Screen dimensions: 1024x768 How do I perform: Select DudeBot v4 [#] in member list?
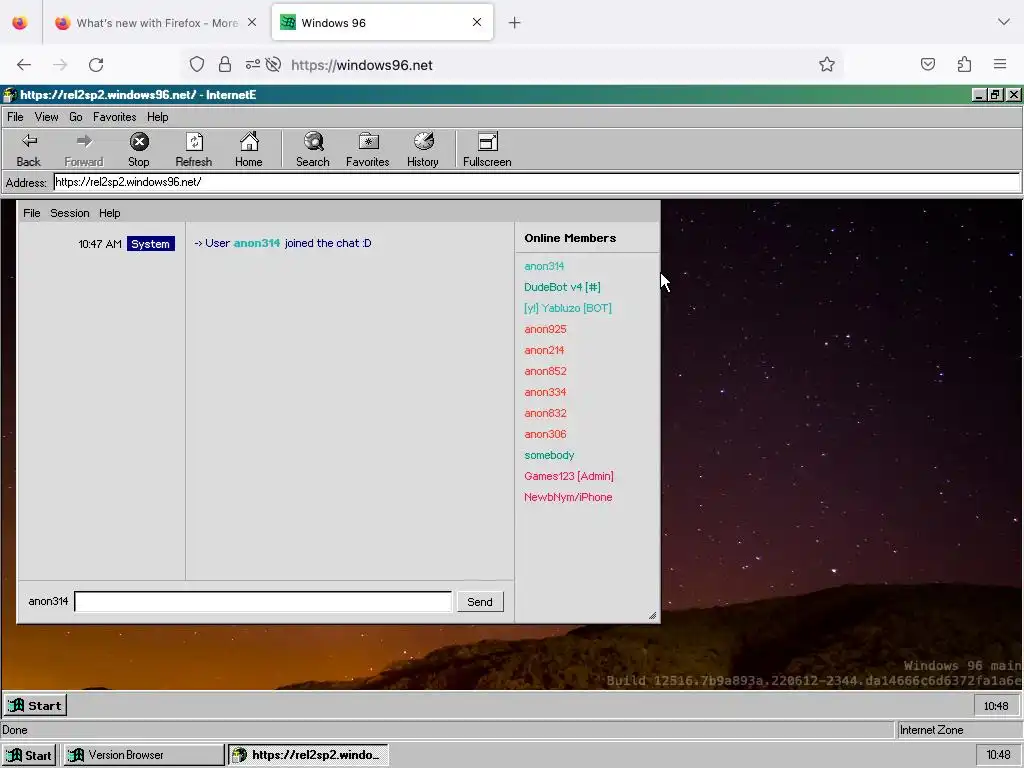pyautogui.click(x=562, y=287)
